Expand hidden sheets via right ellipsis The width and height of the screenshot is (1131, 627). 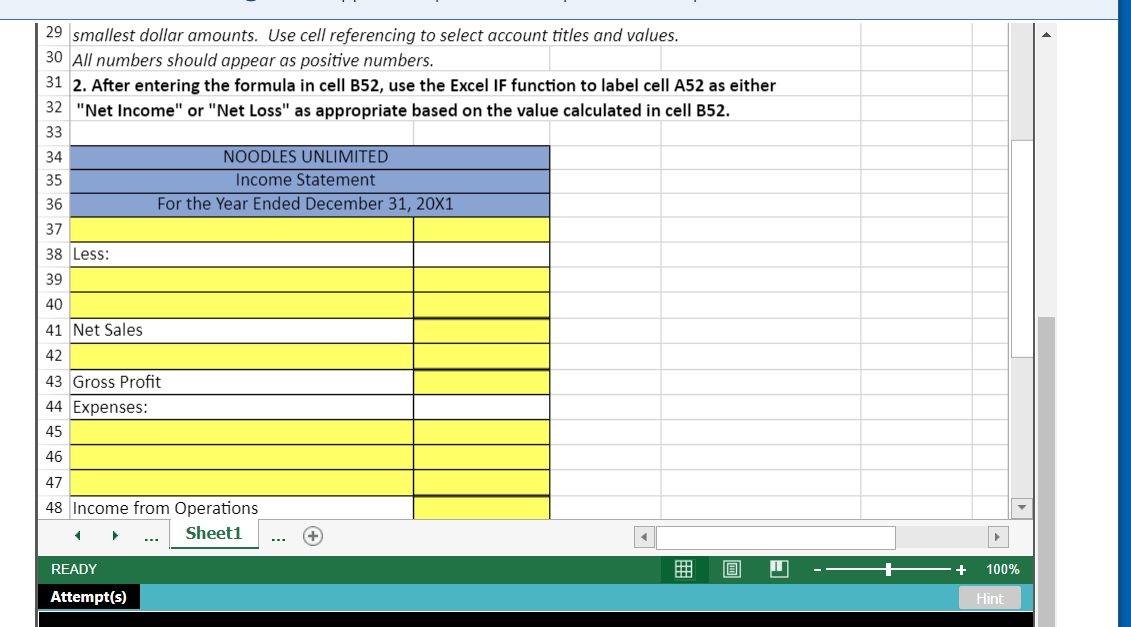click(x=278, y=535)
